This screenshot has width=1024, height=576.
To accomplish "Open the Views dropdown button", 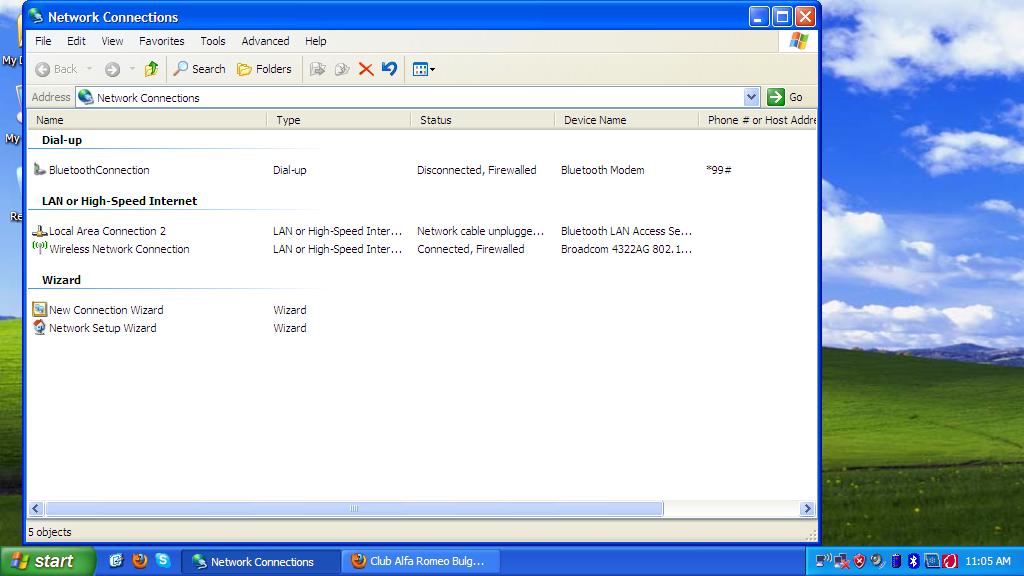I will (423, 69).
